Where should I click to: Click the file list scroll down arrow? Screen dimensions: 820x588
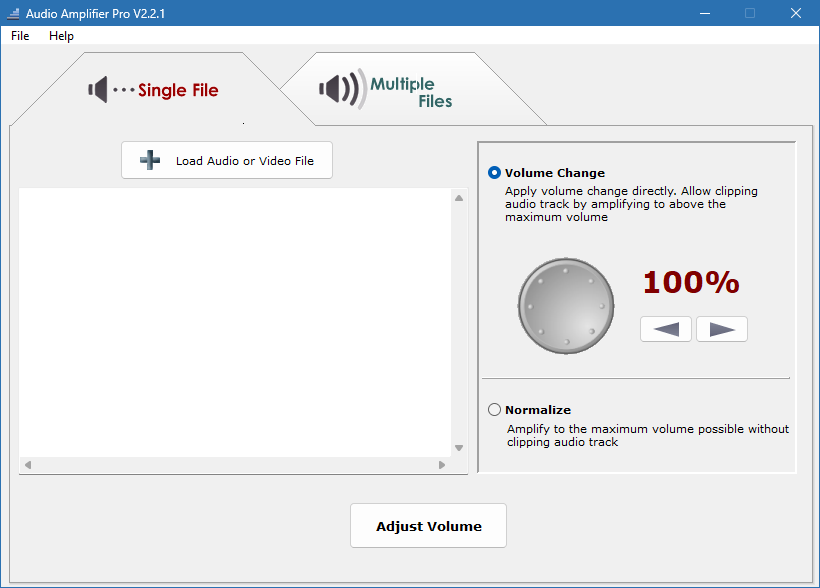[459, 448]
